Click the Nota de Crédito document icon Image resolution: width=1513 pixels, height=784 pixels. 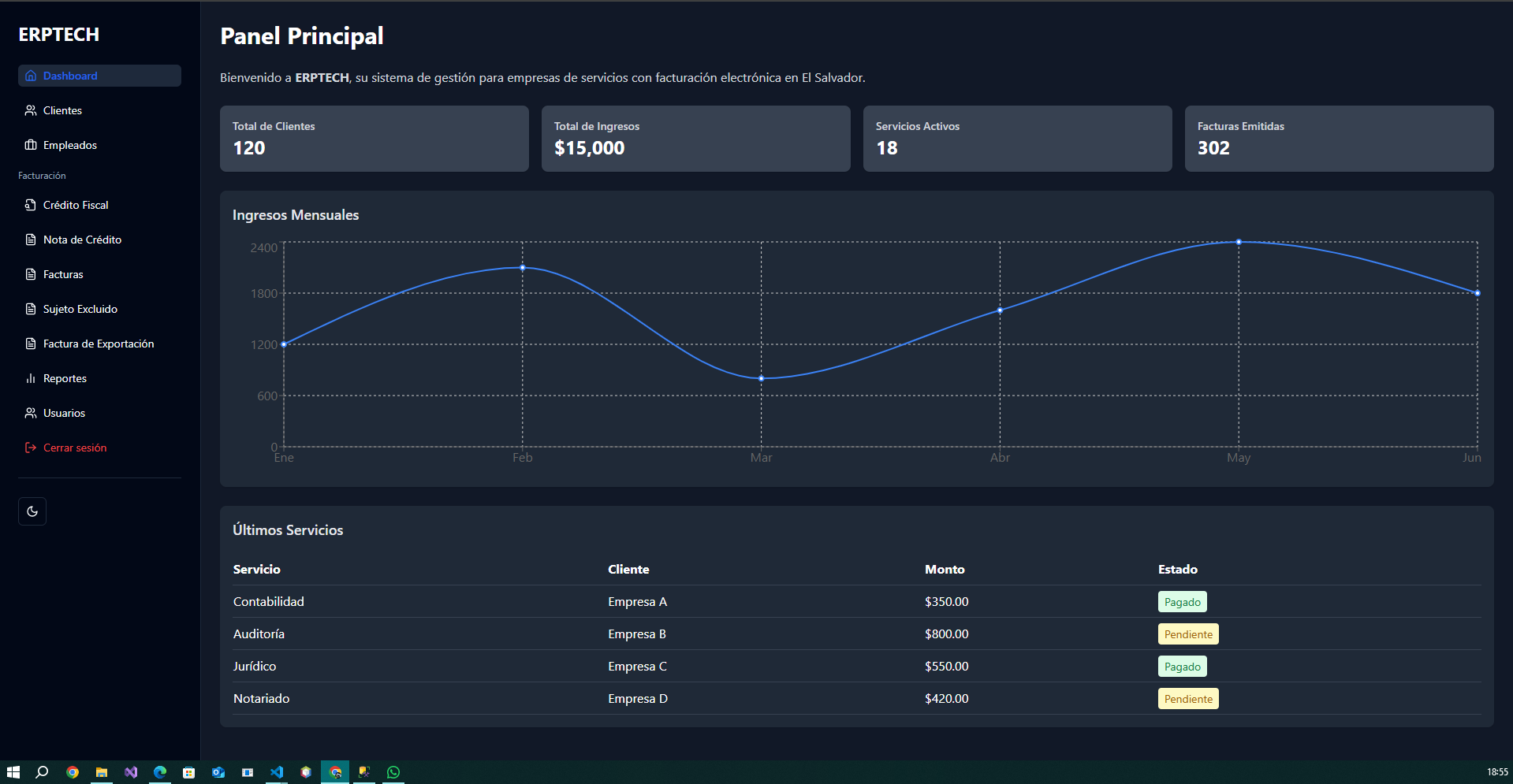coord(31,240)
